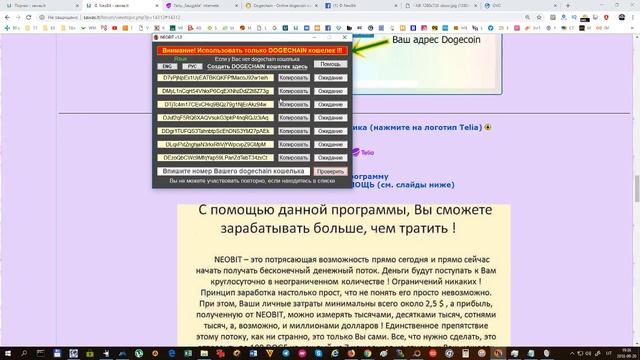Click the zoom magnifier icon in address bar

pos(528,18)
